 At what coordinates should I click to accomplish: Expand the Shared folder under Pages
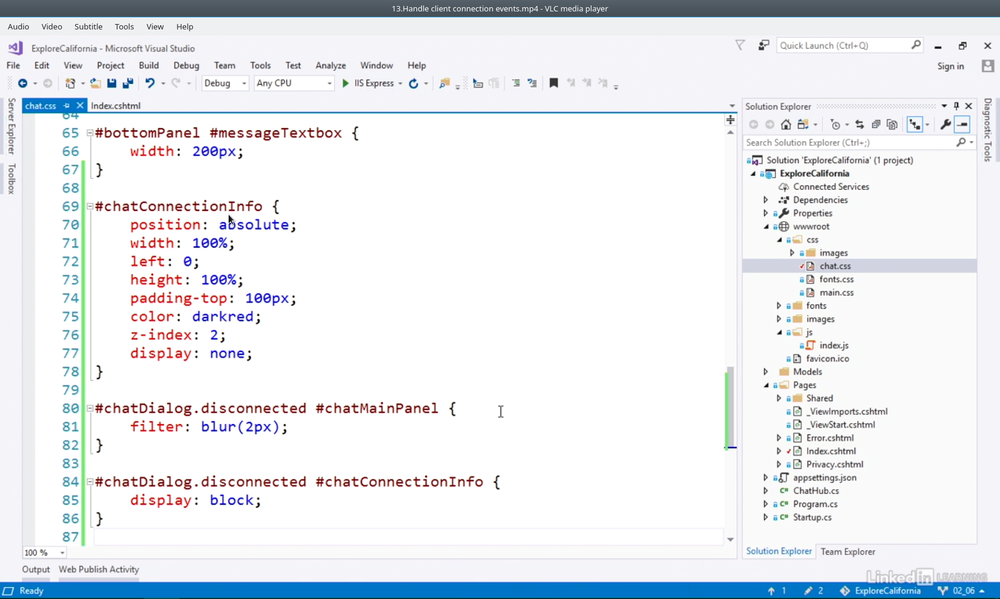779,398
